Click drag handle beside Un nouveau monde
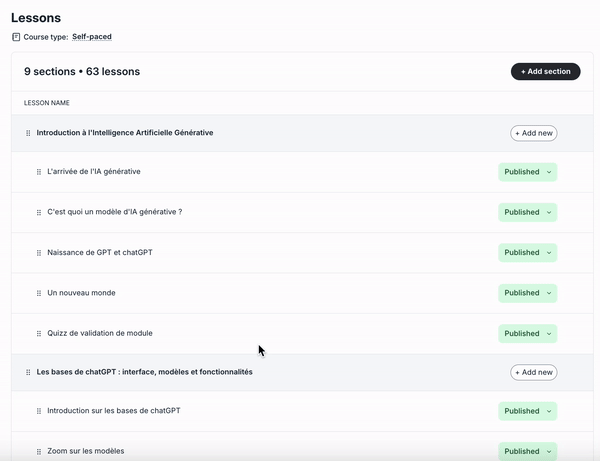This screenshot has width=600, height=461. pos(39,293)
